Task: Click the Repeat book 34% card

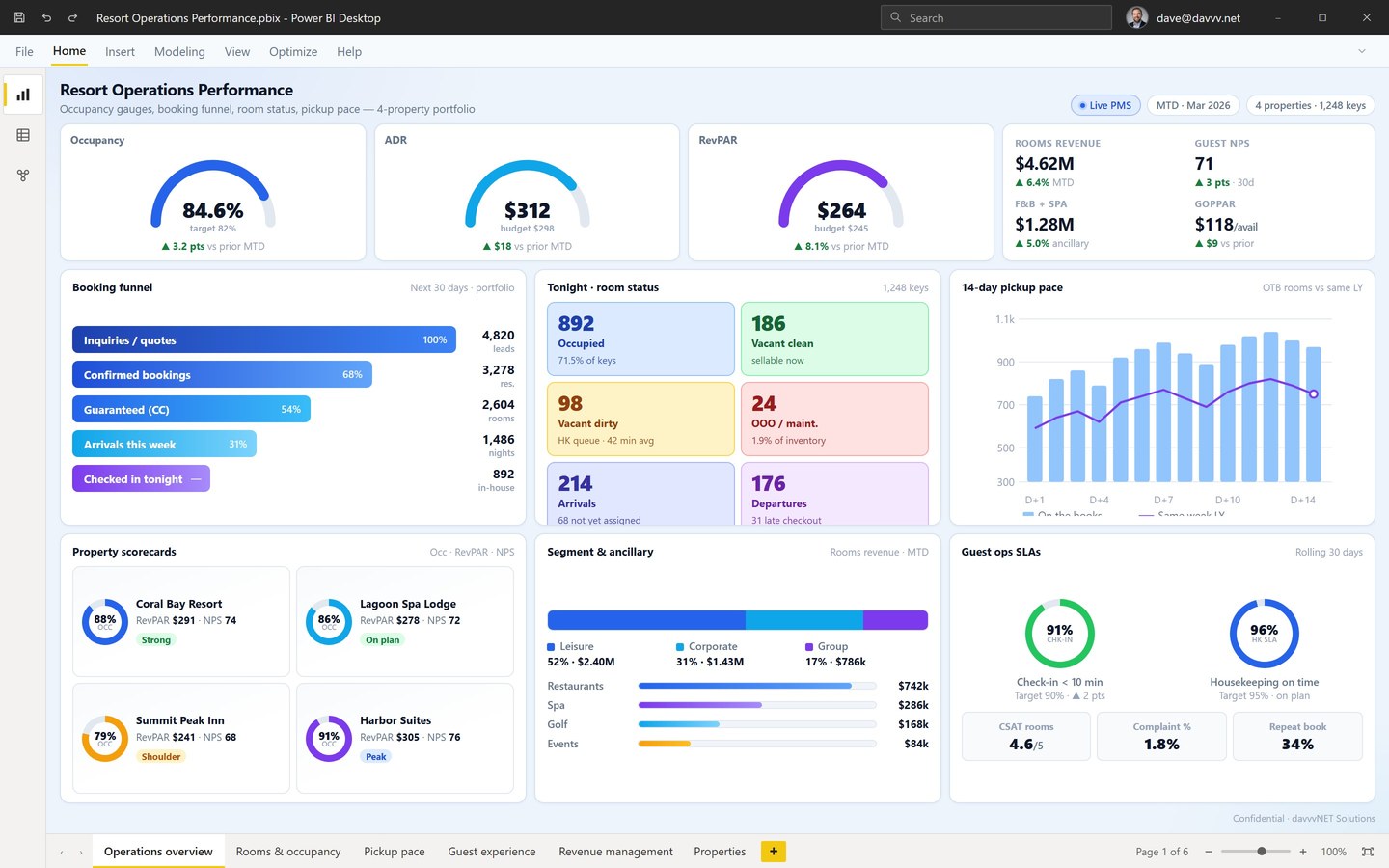Action: (x=1297, y=737)
